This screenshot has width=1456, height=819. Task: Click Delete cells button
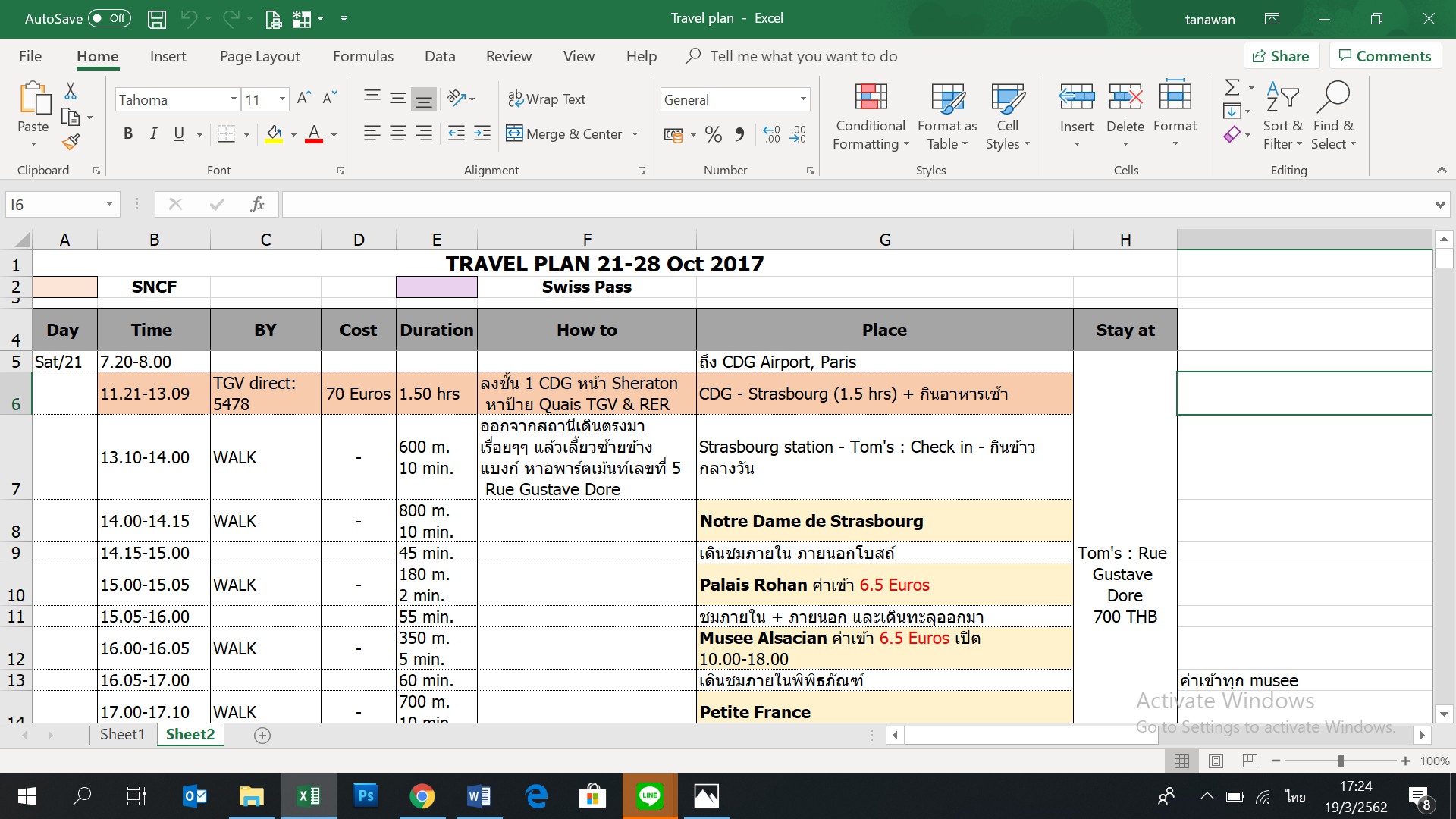[1125, 116]
